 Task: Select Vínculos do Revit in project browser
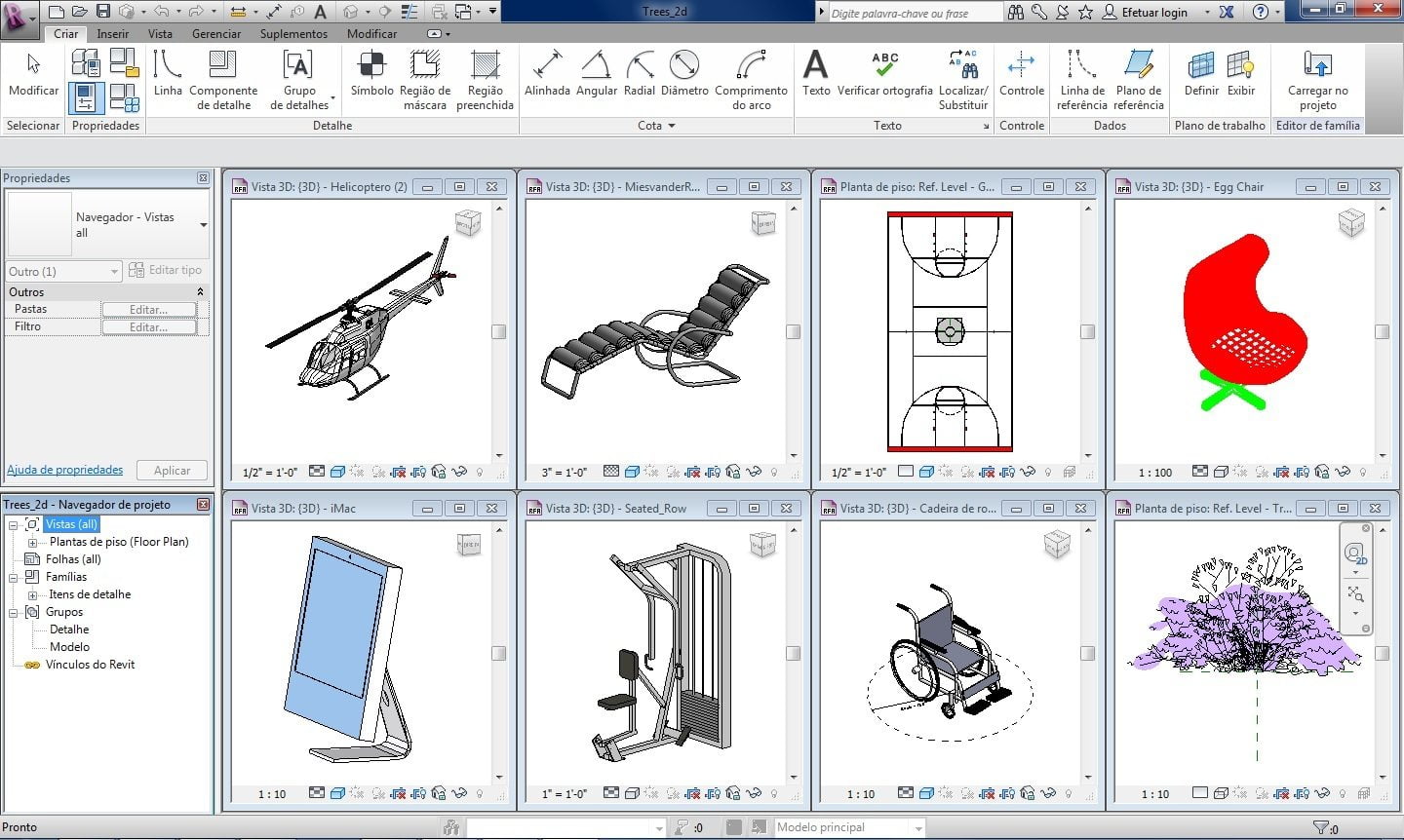(90, 665)
